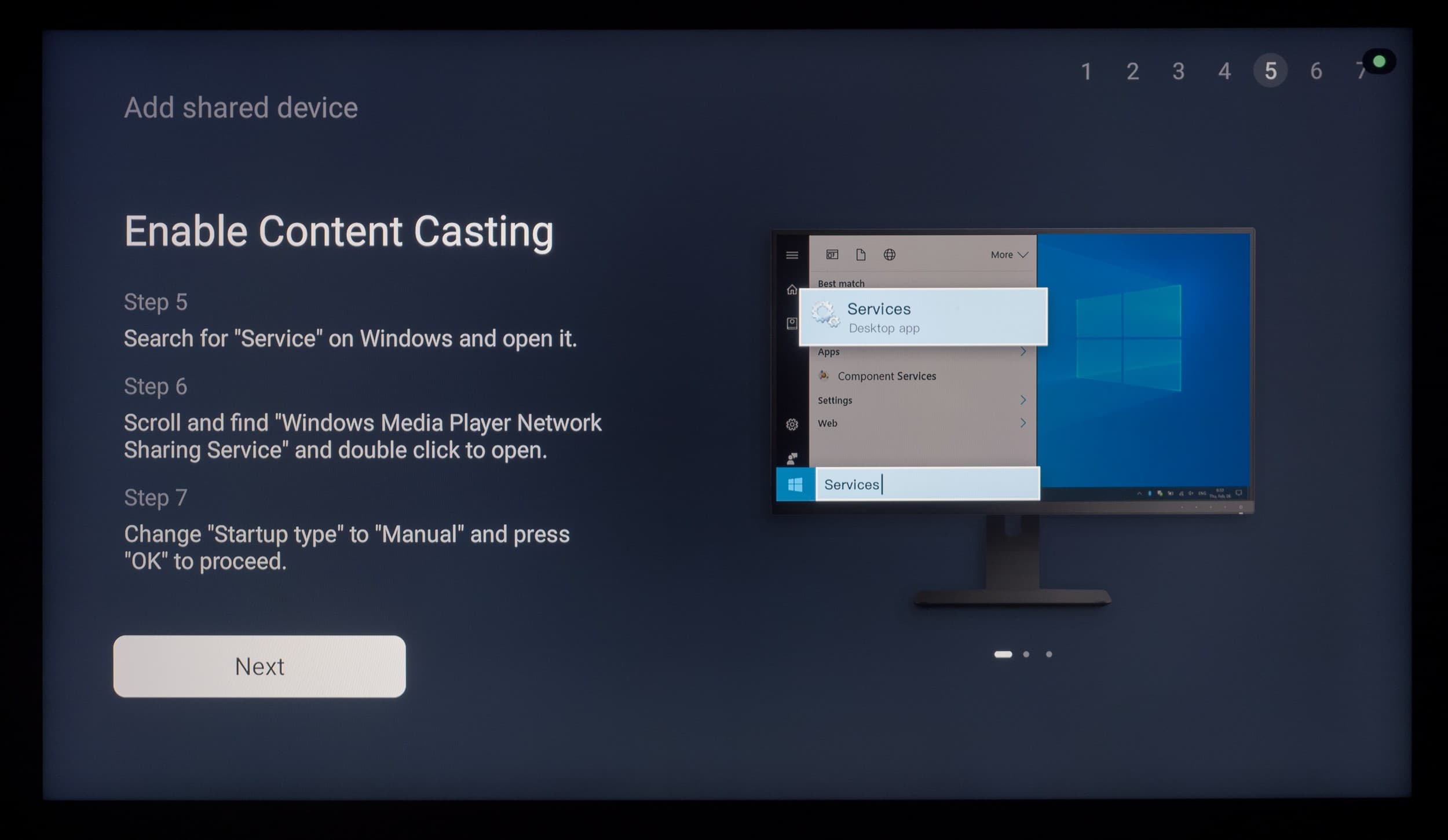This screenshot has width=1448, height=840.
Task: Open the More dropdown in search panel
Action: (1009, 255)
